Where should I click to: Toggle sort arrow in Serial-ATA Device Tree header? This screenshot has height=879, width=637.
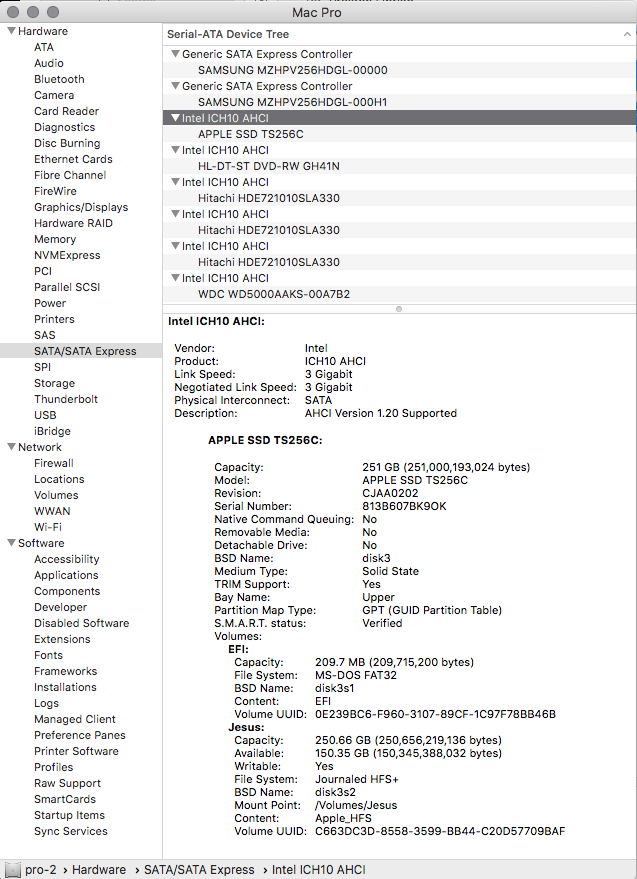tap(627, 34)
